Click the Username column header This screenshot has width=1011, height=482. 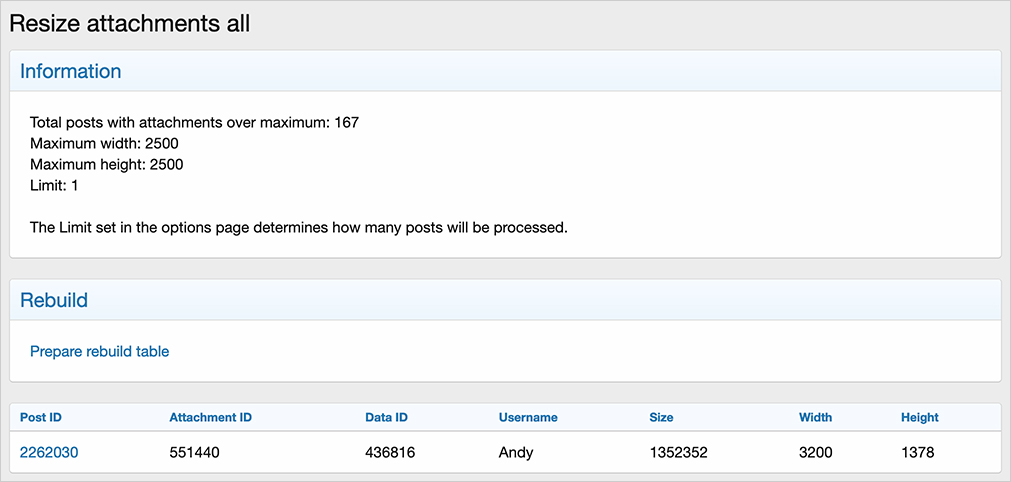528,417
